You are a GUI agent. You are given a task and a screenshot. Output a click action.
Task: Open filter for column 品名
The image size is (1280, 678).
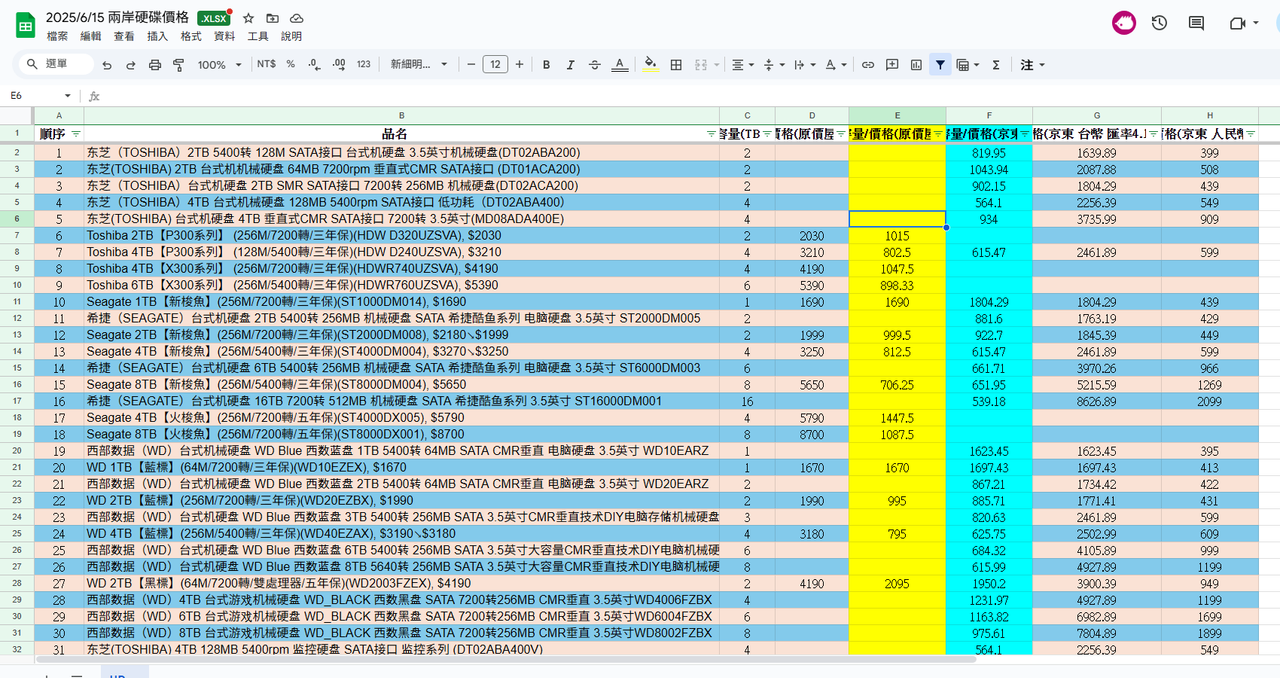coord(711,133)
